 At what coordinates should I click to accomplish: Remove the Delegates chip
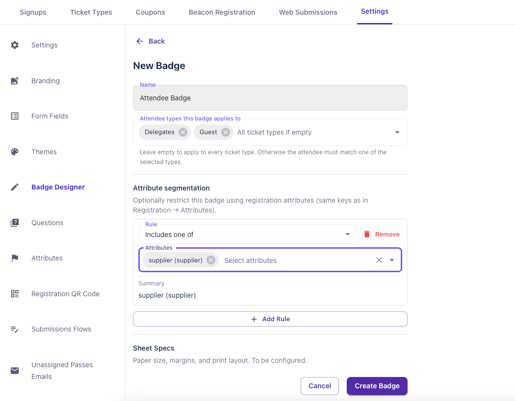click(x=183, y=132)
